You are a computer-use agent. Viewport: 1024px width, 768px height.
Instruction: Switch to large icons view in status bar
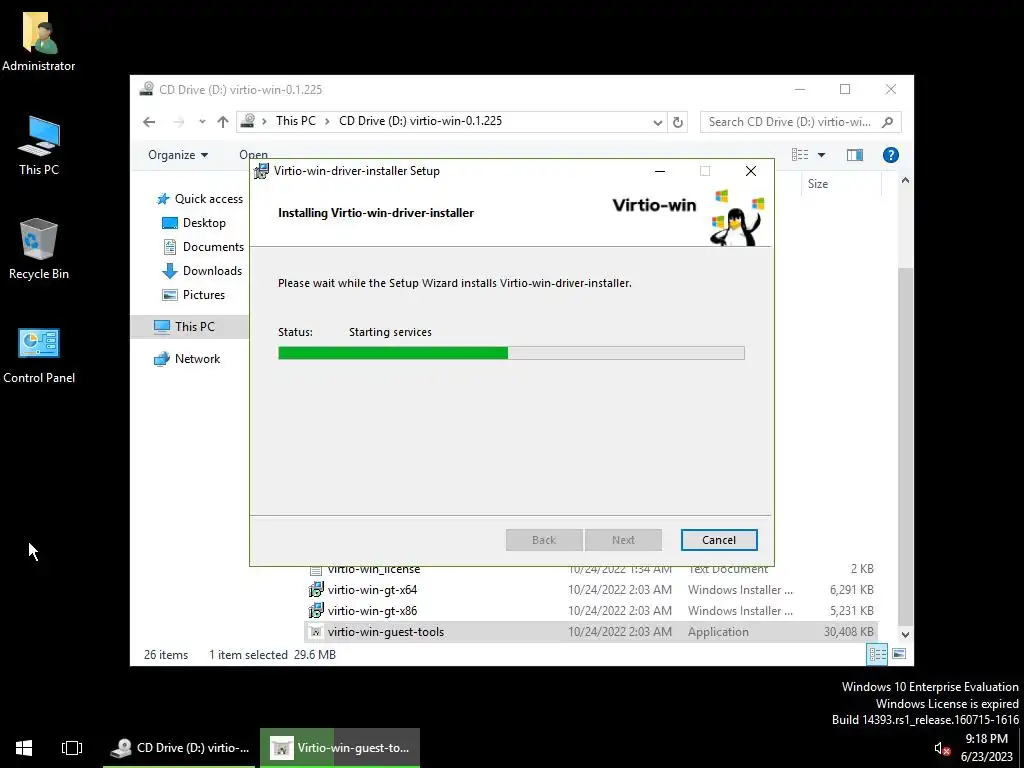tap(899, 654)
